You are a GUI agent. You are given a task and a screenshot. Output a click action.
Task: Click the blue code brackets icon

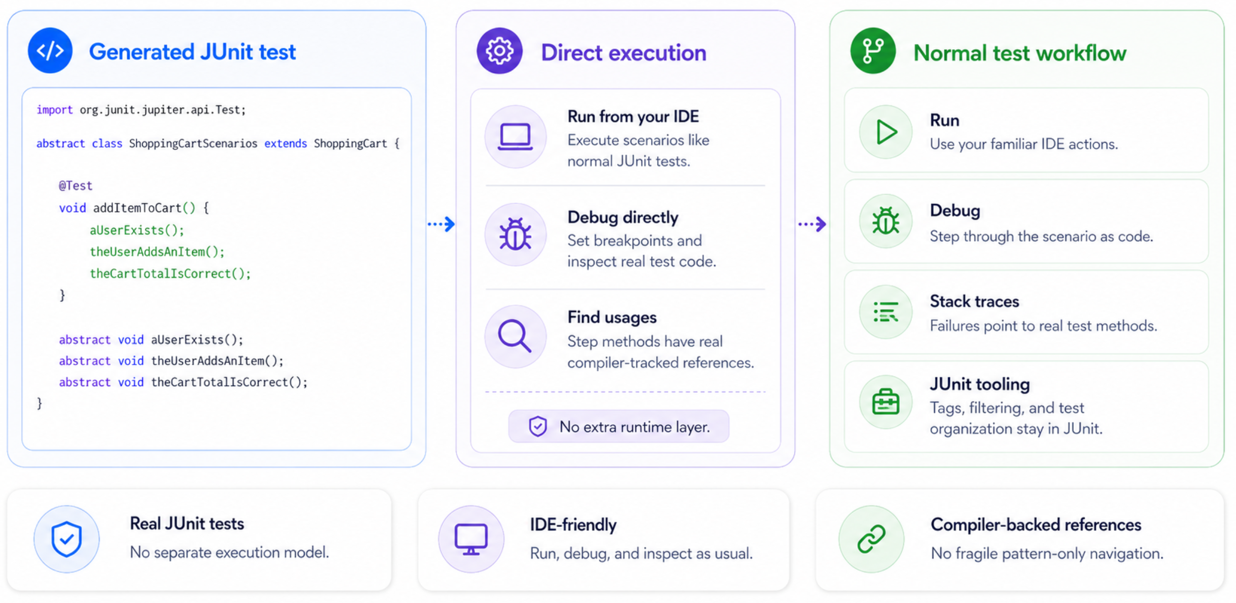[50, 51]
